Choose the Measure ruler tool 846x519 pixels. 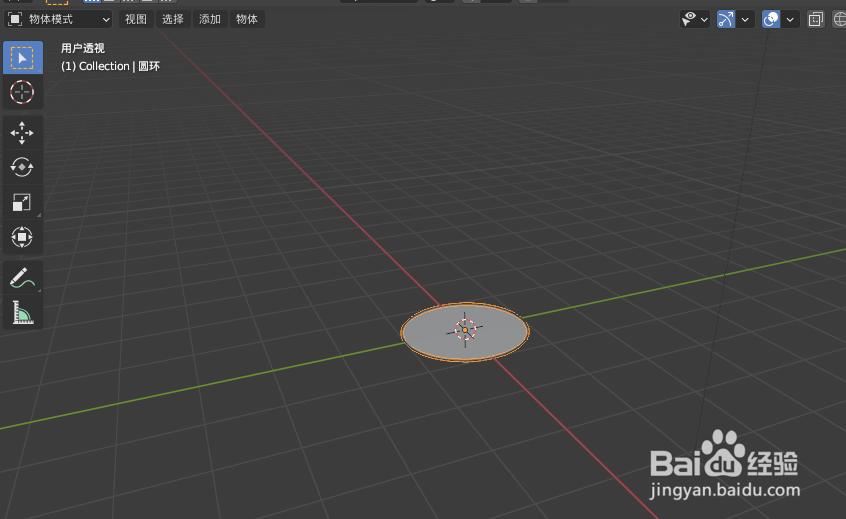pyautogui.click(x=22, y=312)
